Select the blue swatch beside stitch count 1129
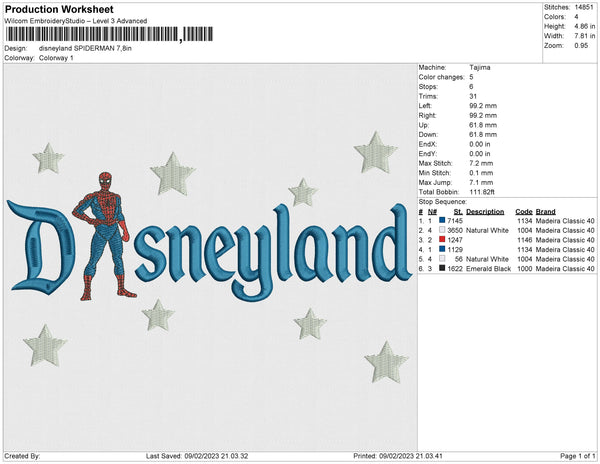Screen dimensions: 600x464 [442, 249]
